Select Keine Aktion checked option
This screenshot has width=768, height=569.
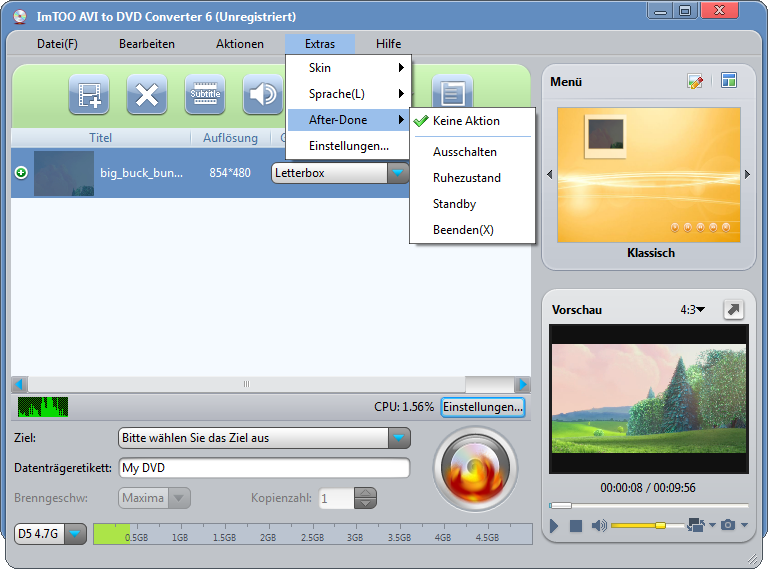[472, 121]
